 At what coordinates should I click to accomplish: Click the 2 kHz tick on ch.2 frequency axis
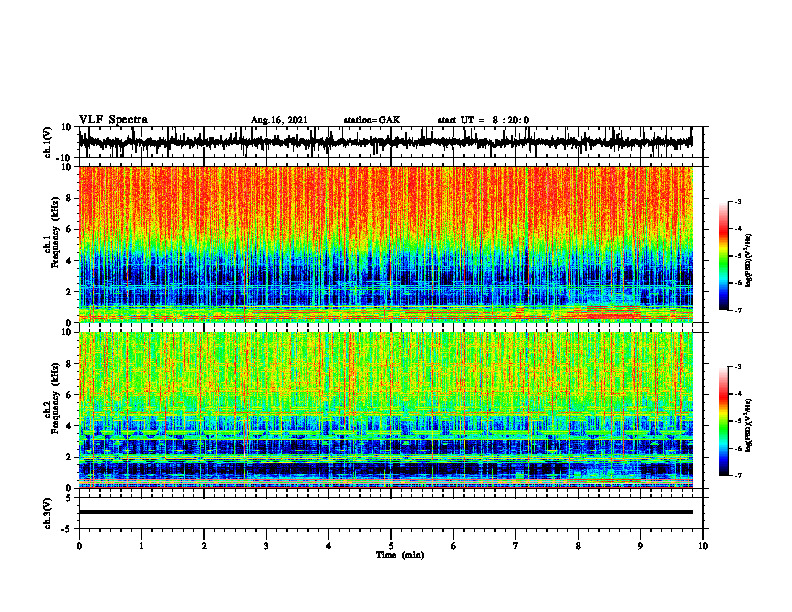[69, 457]
